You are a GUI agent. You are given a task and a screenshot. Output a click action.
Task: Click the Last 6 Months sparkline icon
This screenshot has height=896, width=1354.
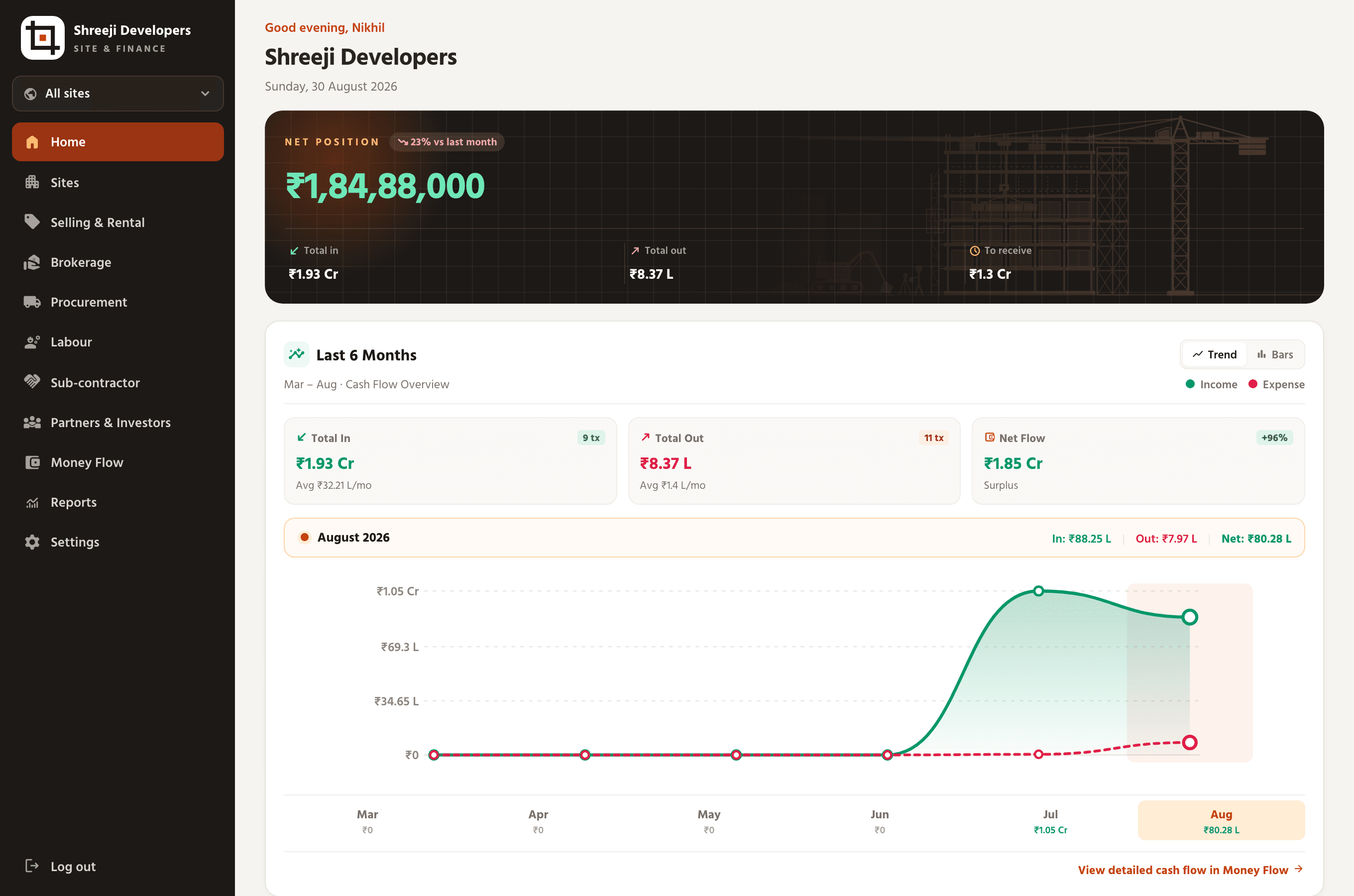[x=297, y=354]
